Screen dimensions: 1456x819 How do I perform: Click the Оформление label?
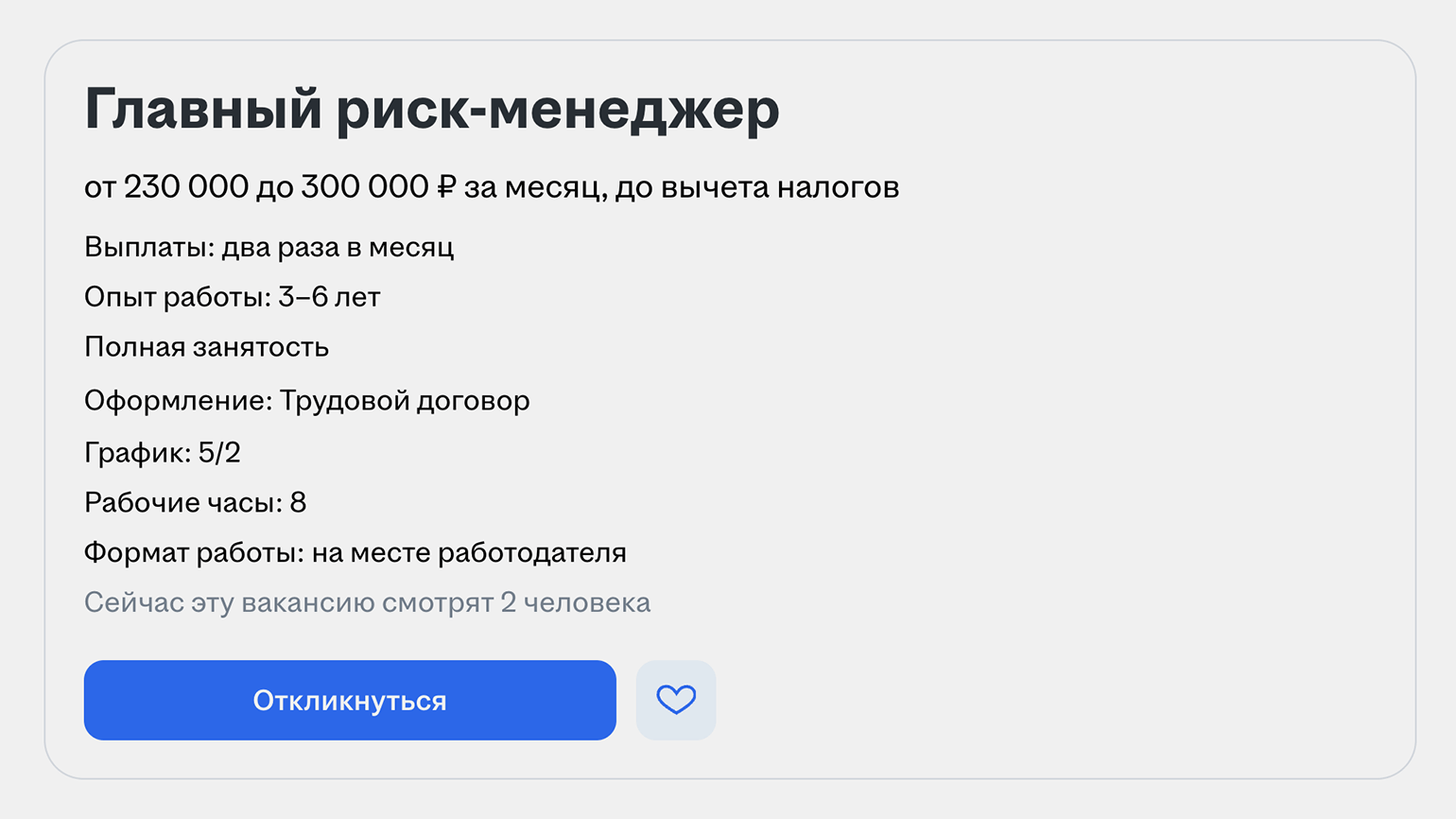point(178,401)
